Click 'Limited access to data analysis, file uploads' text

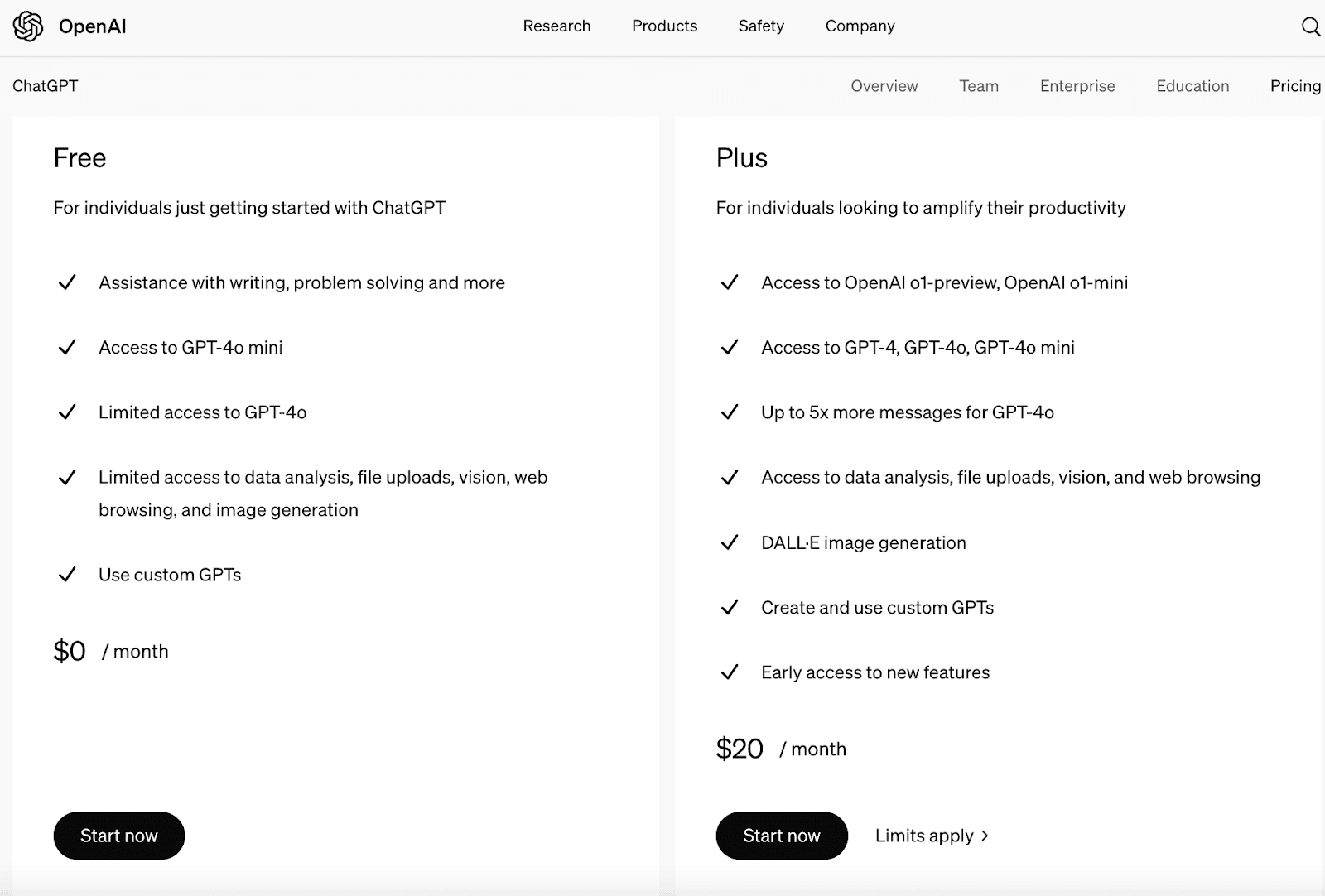tap(323, 494)
